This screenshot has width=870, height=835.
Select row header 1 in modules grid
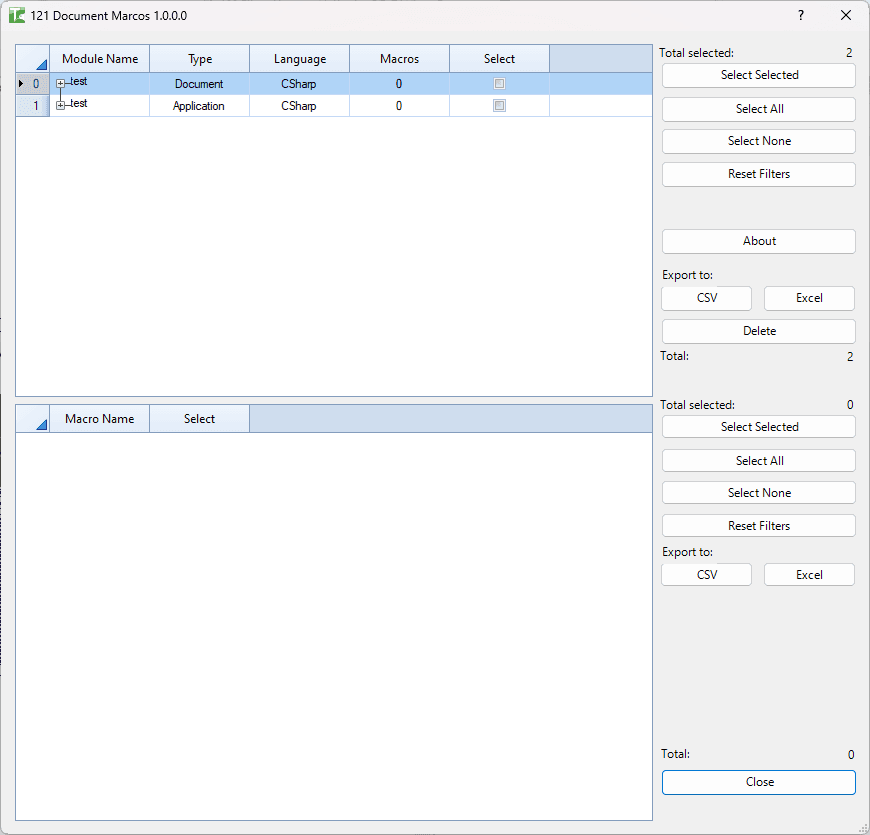click(33, 106)
